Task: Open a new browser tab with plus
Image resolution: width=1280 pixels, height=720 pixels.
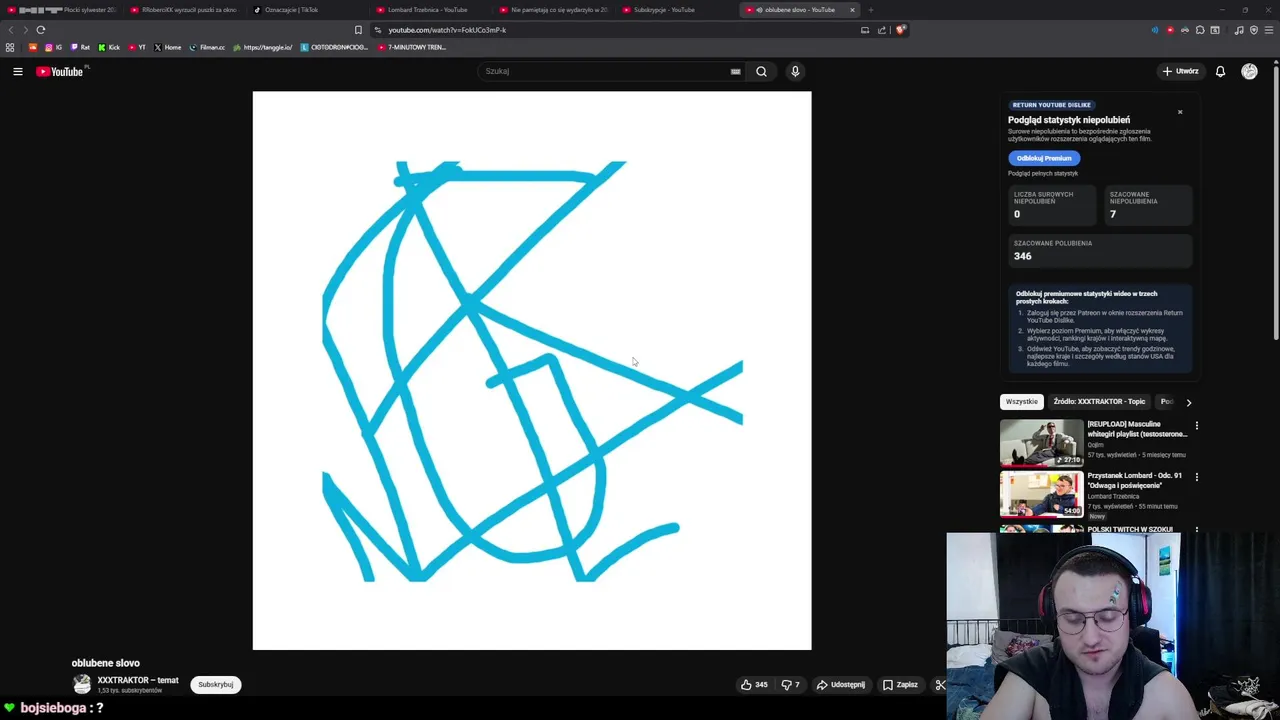Action: [x=871, y=10]
